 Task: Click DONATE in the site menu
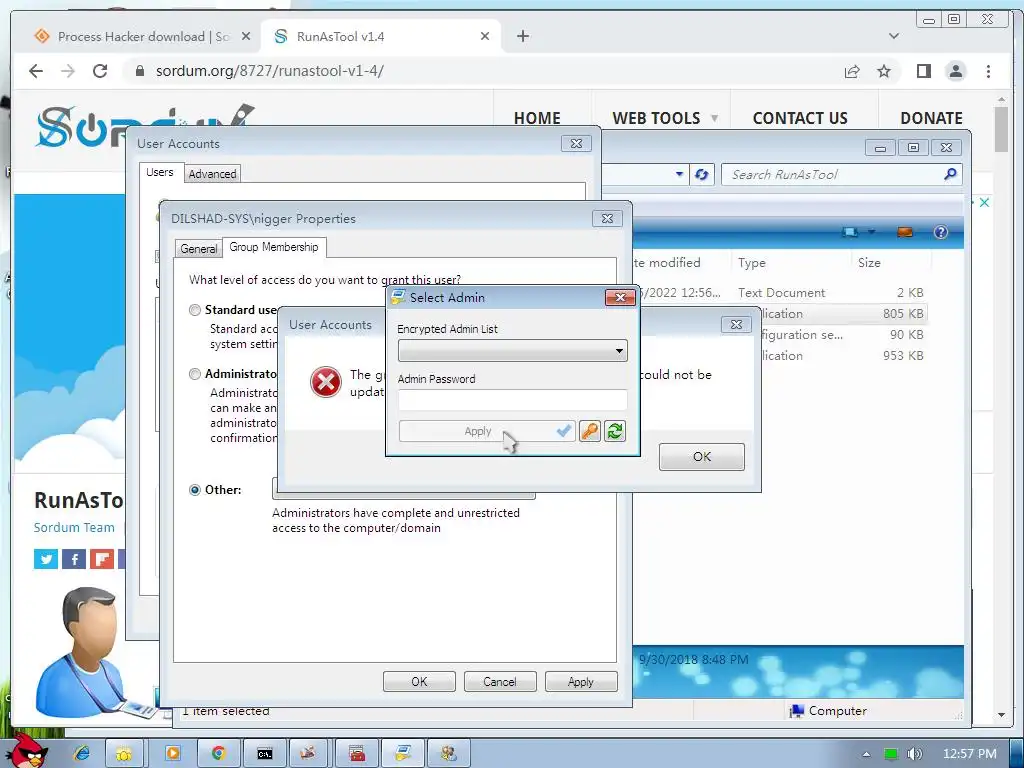coord(931,118)
